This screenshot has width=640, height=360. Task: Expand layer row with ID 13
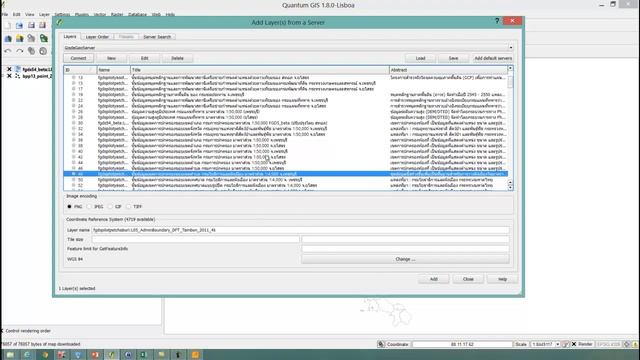(74, 77)
